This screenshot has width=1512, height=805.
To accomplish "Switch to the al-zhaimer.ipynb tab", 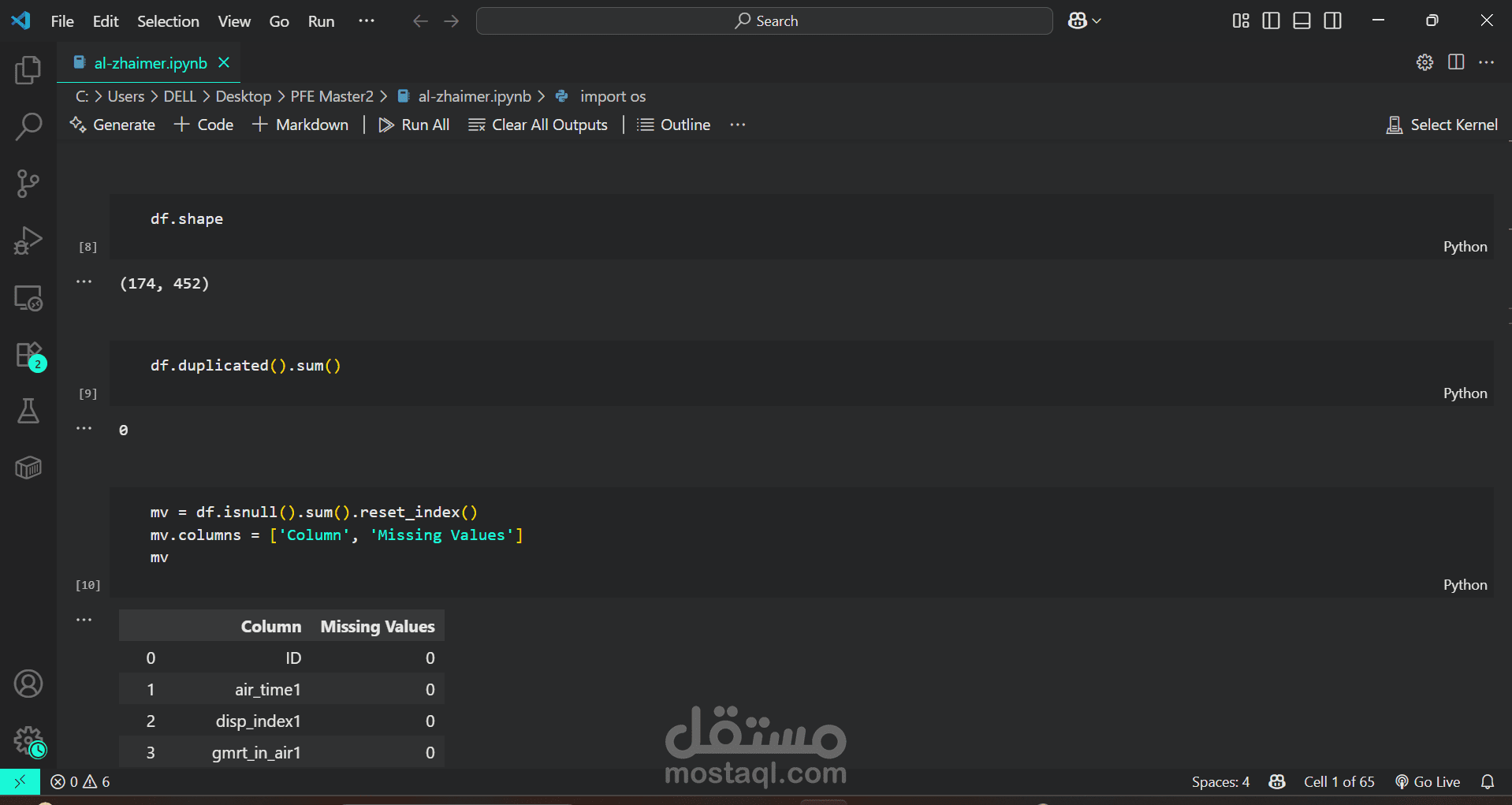I will click(150, 63).
